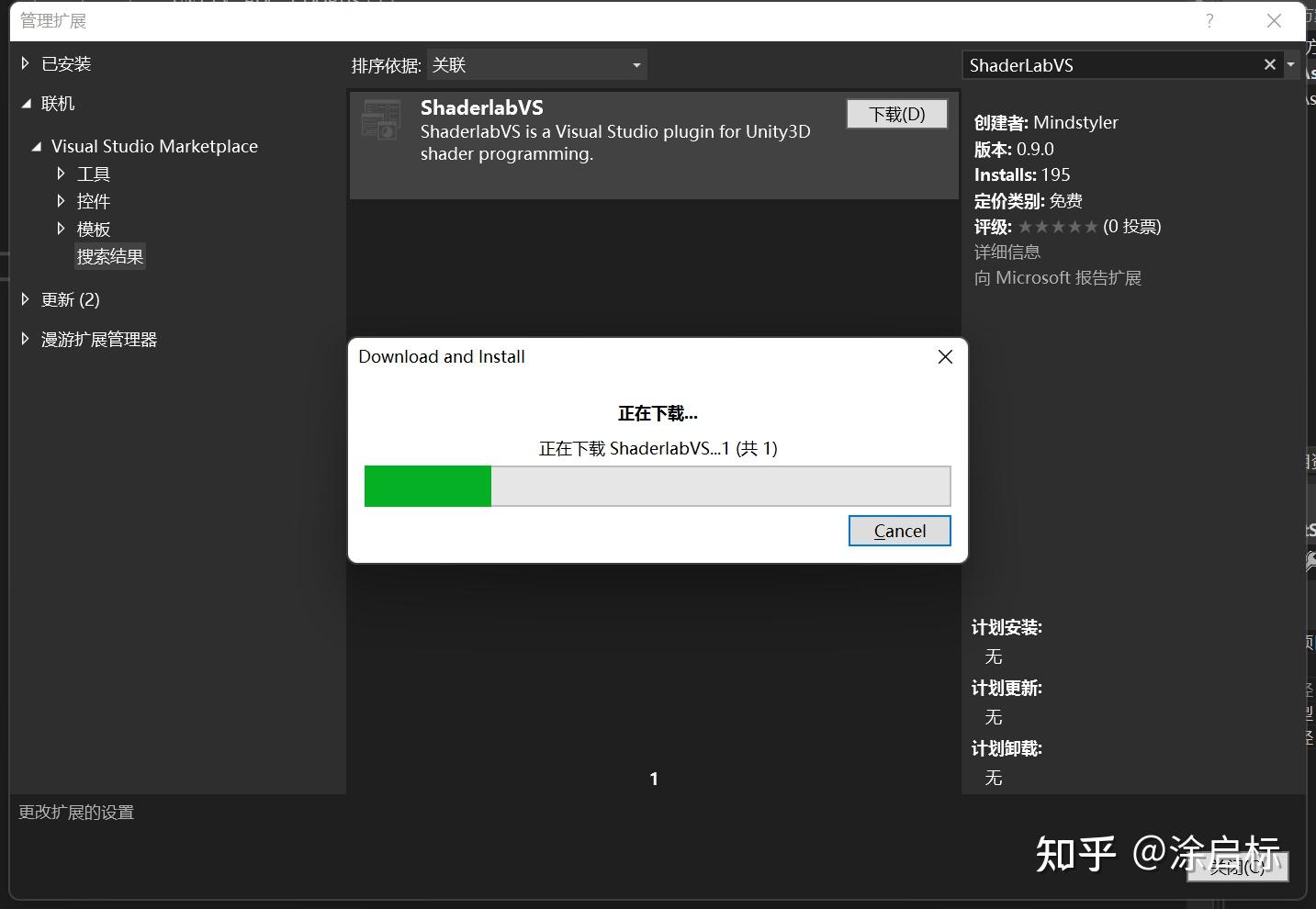This screenshot has height=909, width=1316.
Task: Select the 模板 tree item
Action: 94,229
